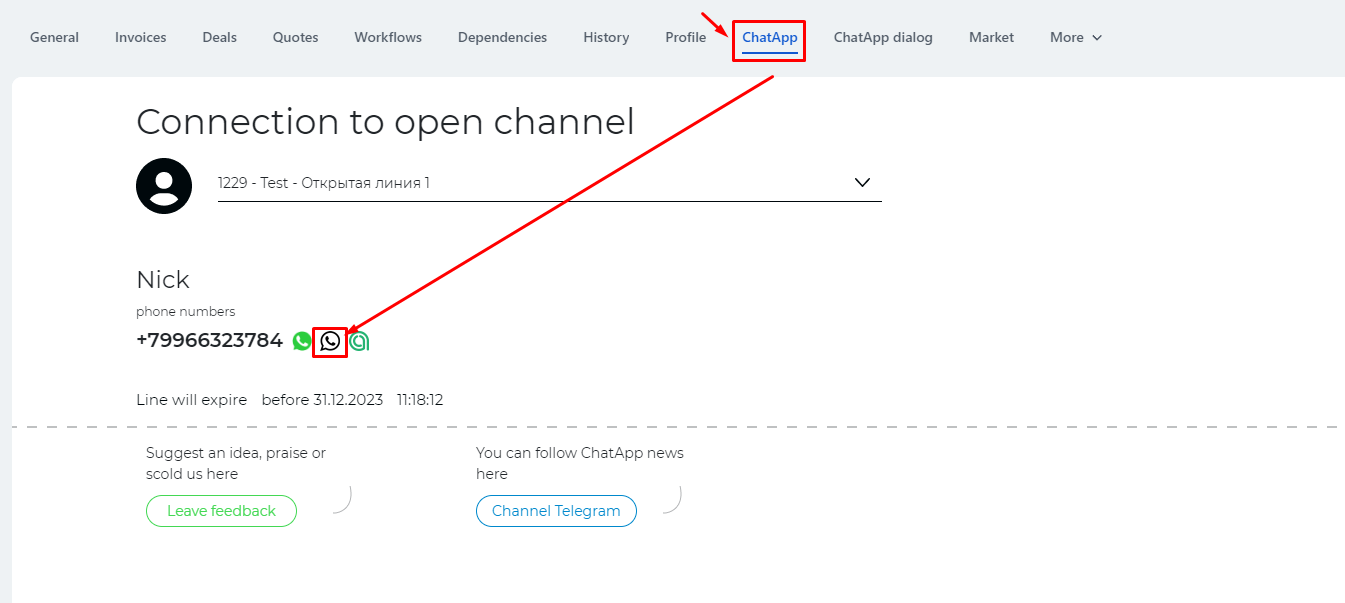Open the green ChatApp 'a' icon
The image size is (1345, 603).
click(x=359, y=341)
